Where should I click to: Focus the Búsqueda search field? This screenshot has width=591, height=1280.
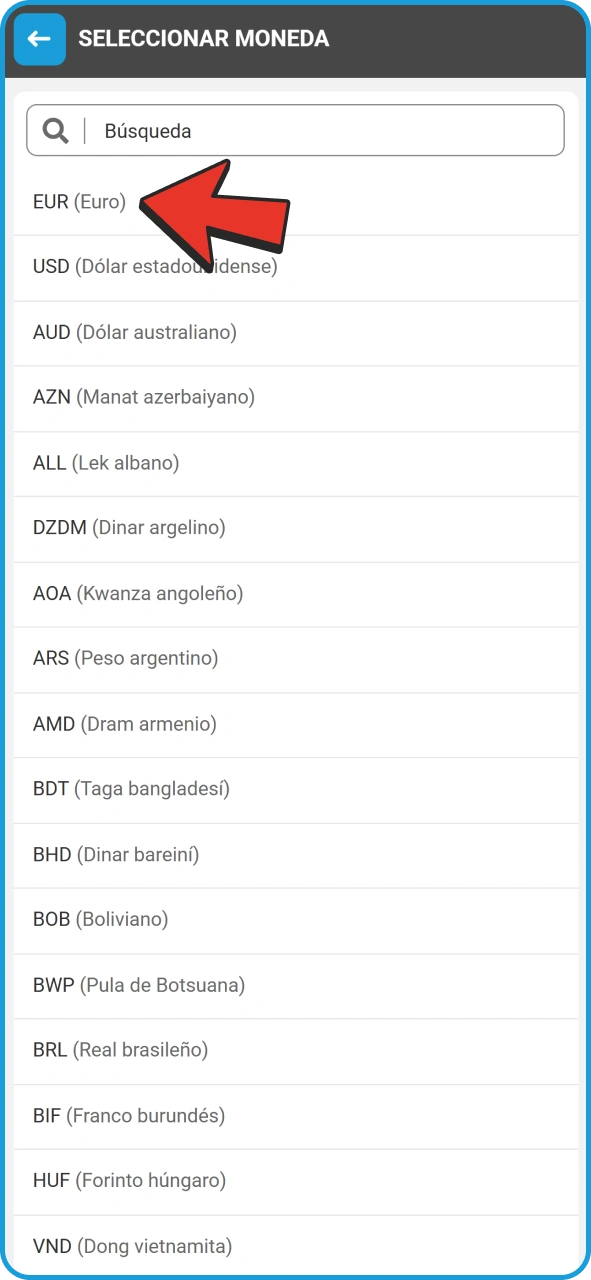click(x=295, y=131)
